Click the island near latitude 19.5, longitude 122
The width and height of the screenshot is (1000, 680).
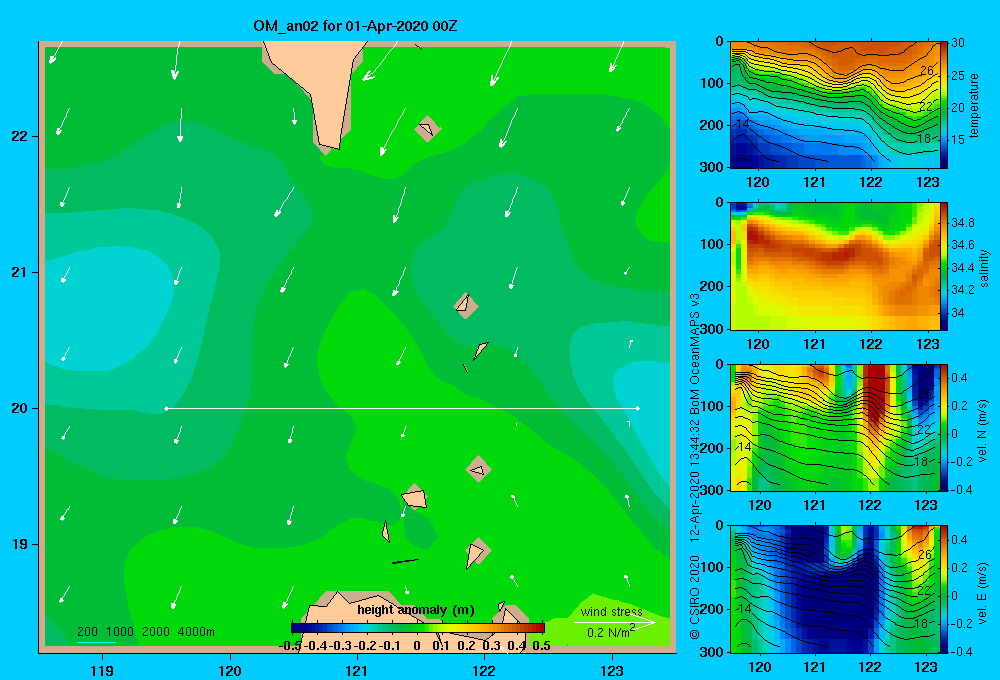[478, 469]
